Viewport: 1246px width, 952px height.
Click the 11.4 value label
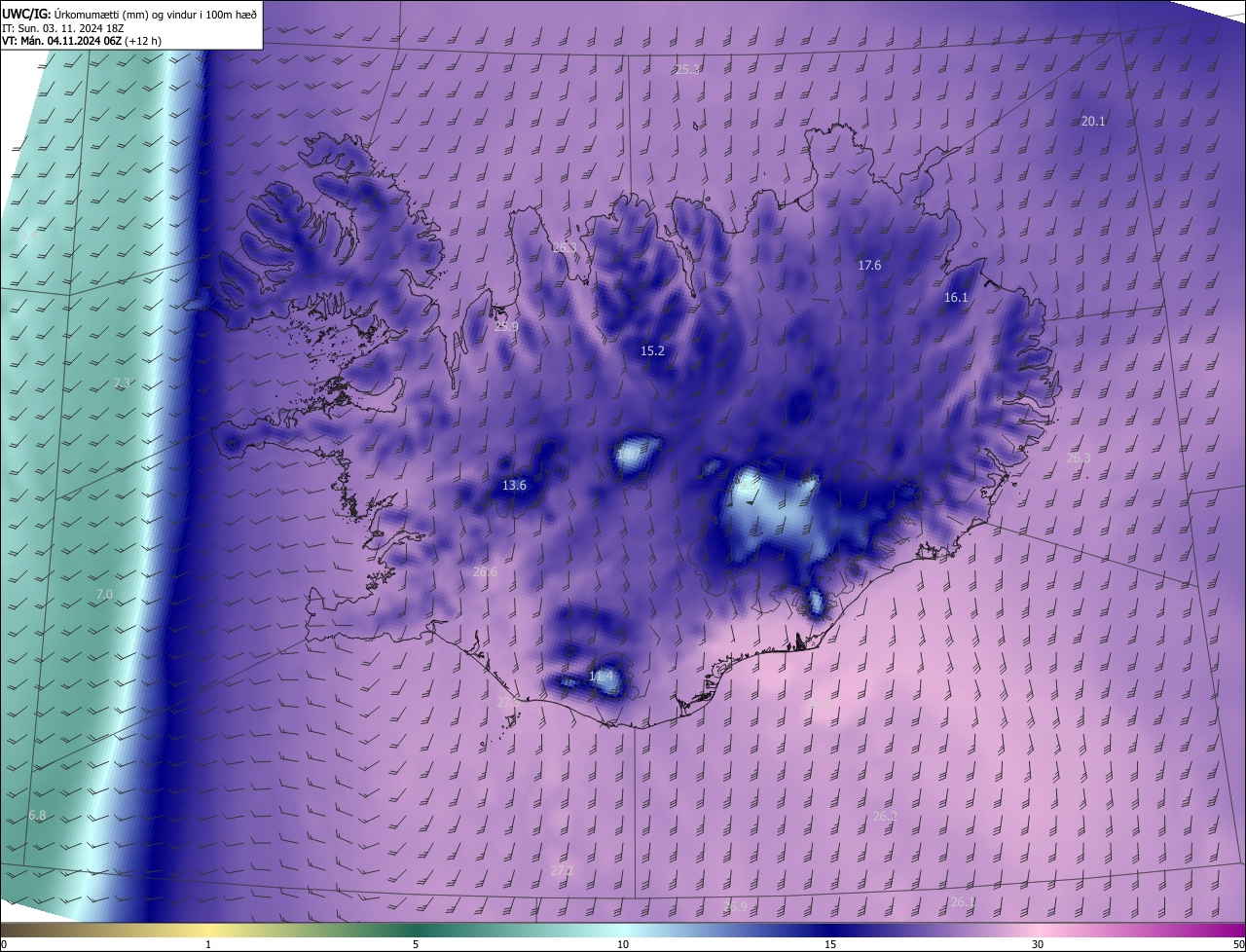(x=602, y=677)
